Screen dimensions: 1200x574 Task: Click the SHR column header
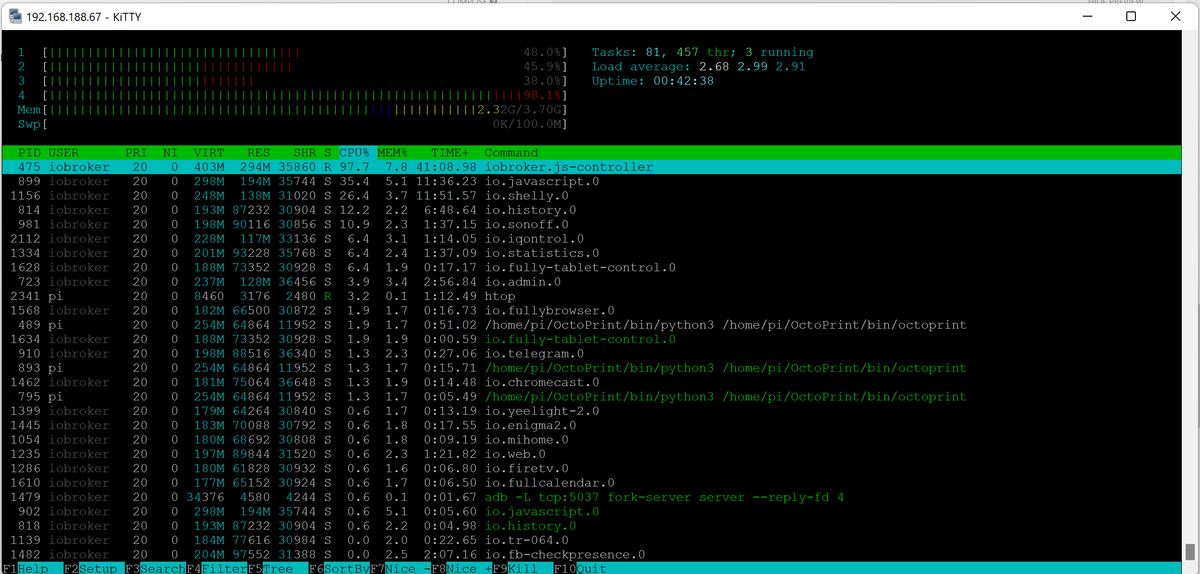click(304, 153)
